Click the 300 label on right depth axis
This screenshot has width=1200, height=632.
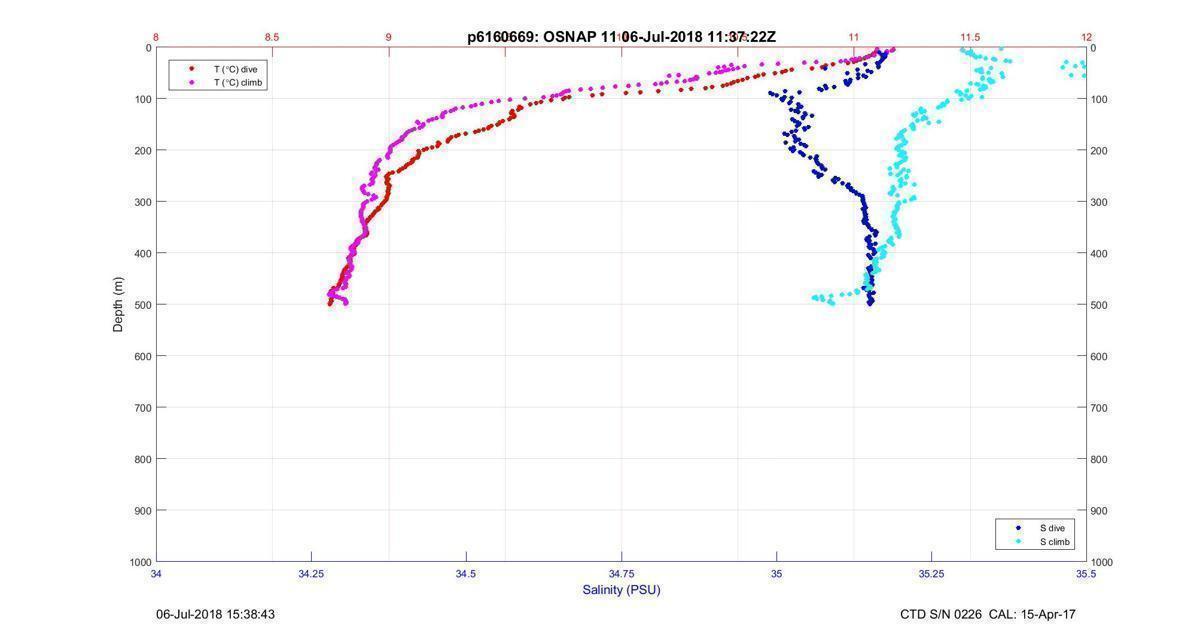[1099, 202]
